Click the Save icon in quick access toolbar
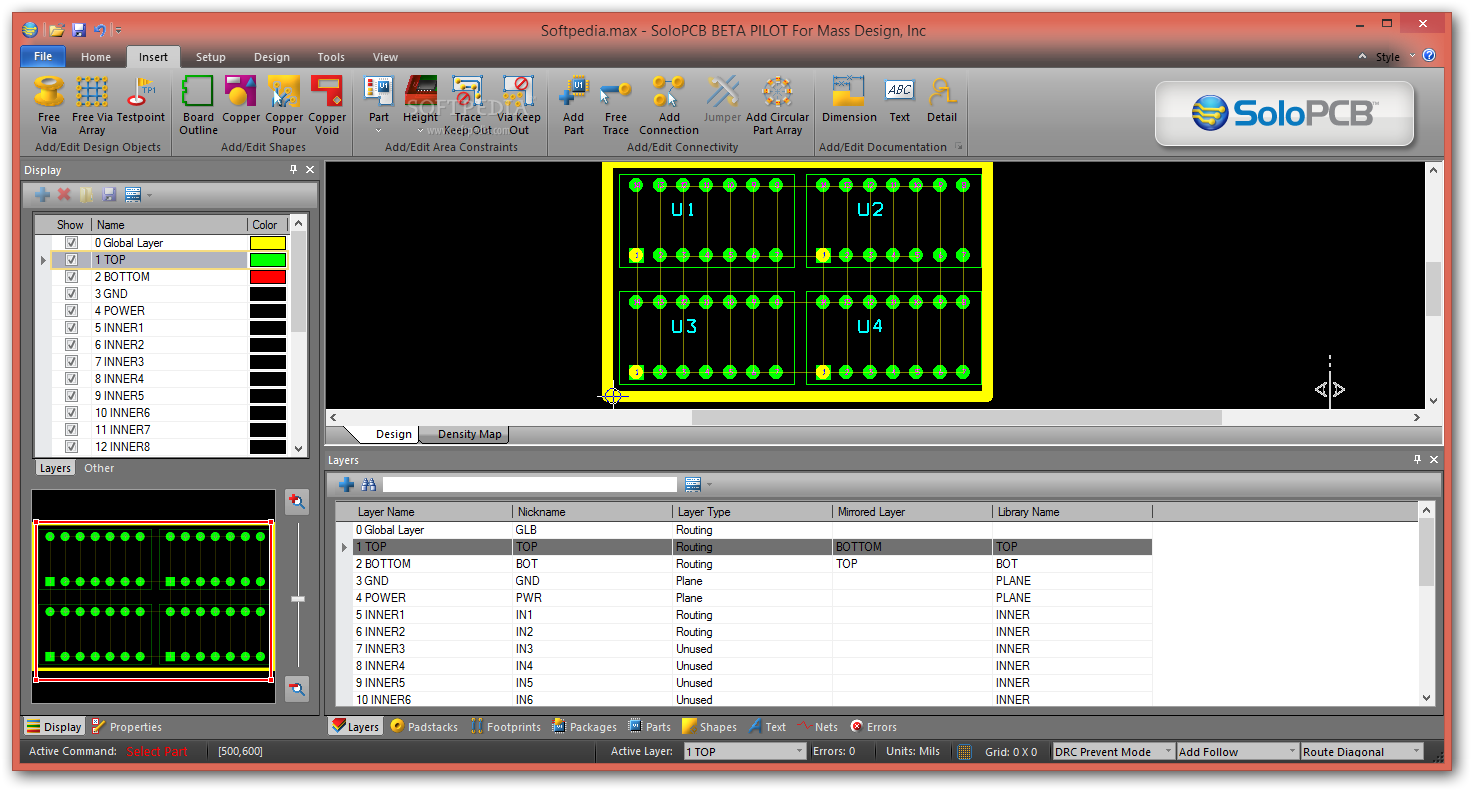 [x=78, y=30]
